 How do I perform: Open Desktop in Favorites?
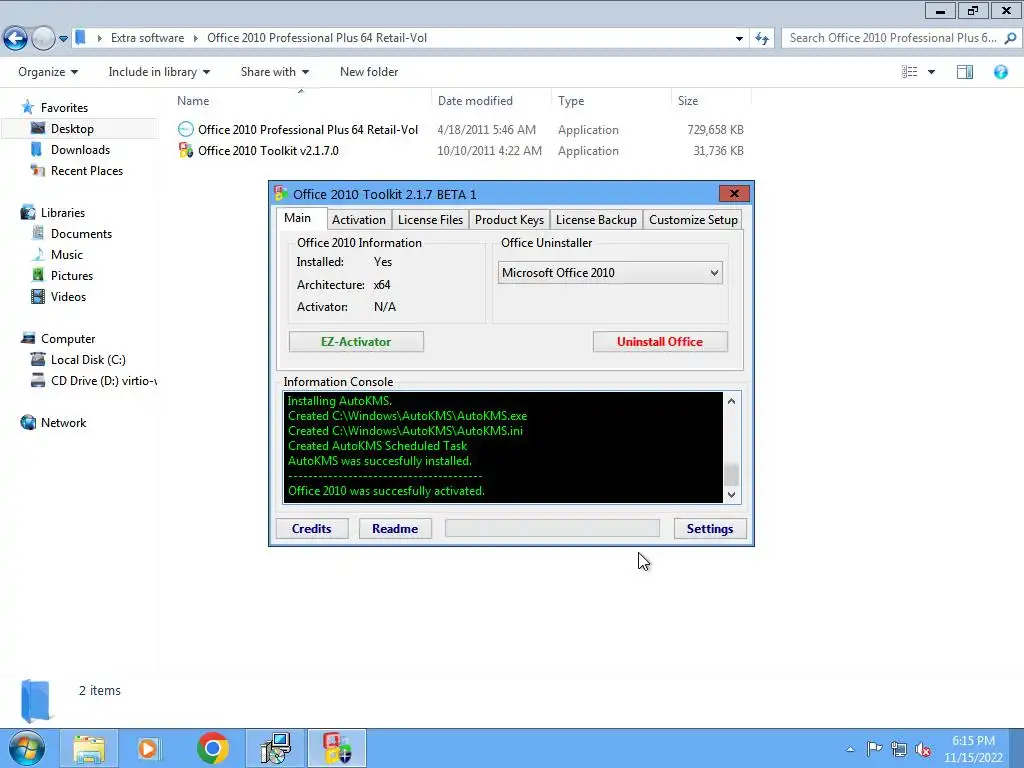pyautogui.click(x=72, y=129)
